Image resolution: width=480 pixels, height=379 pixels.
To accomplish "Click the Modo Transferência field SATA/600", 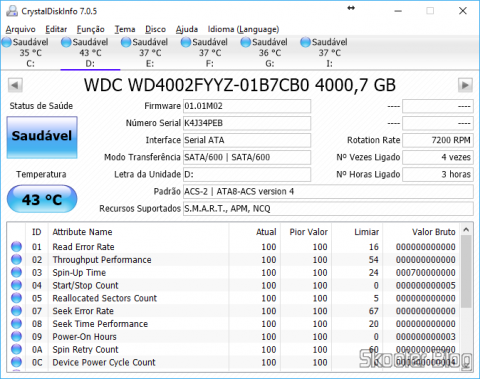I will (x=247, y=157).
